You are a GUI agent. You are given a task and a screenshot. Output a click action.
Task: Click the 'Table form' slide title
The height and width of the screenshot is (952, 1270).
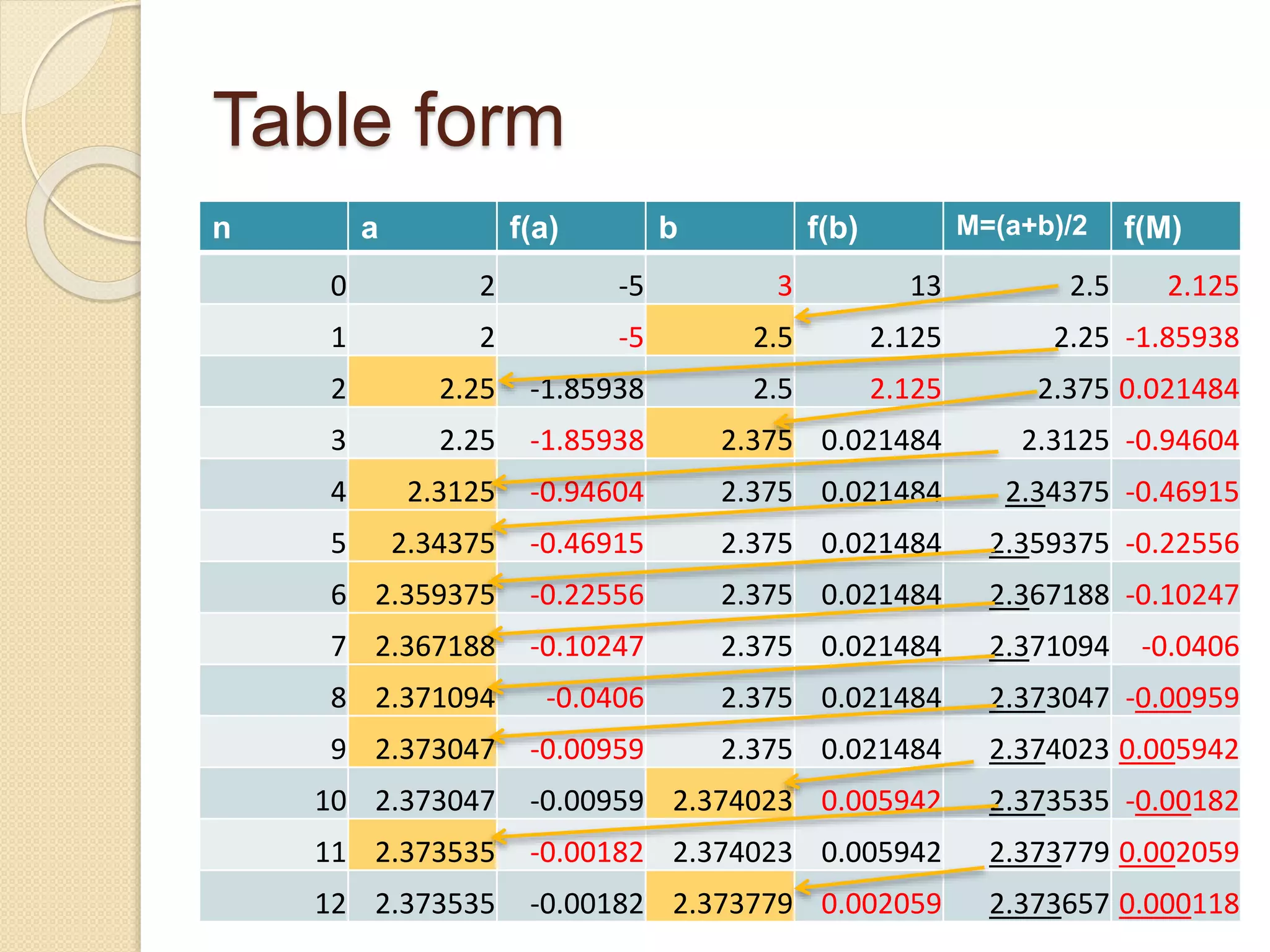[388, 120]
